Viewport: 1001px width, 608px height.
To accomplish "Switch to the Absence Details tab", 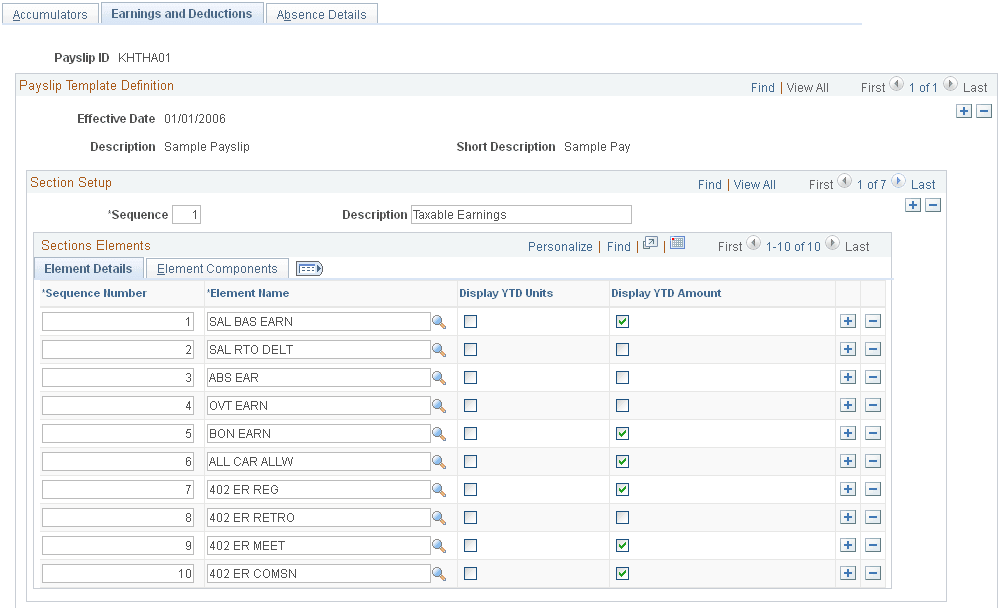I will click(321, 14).
